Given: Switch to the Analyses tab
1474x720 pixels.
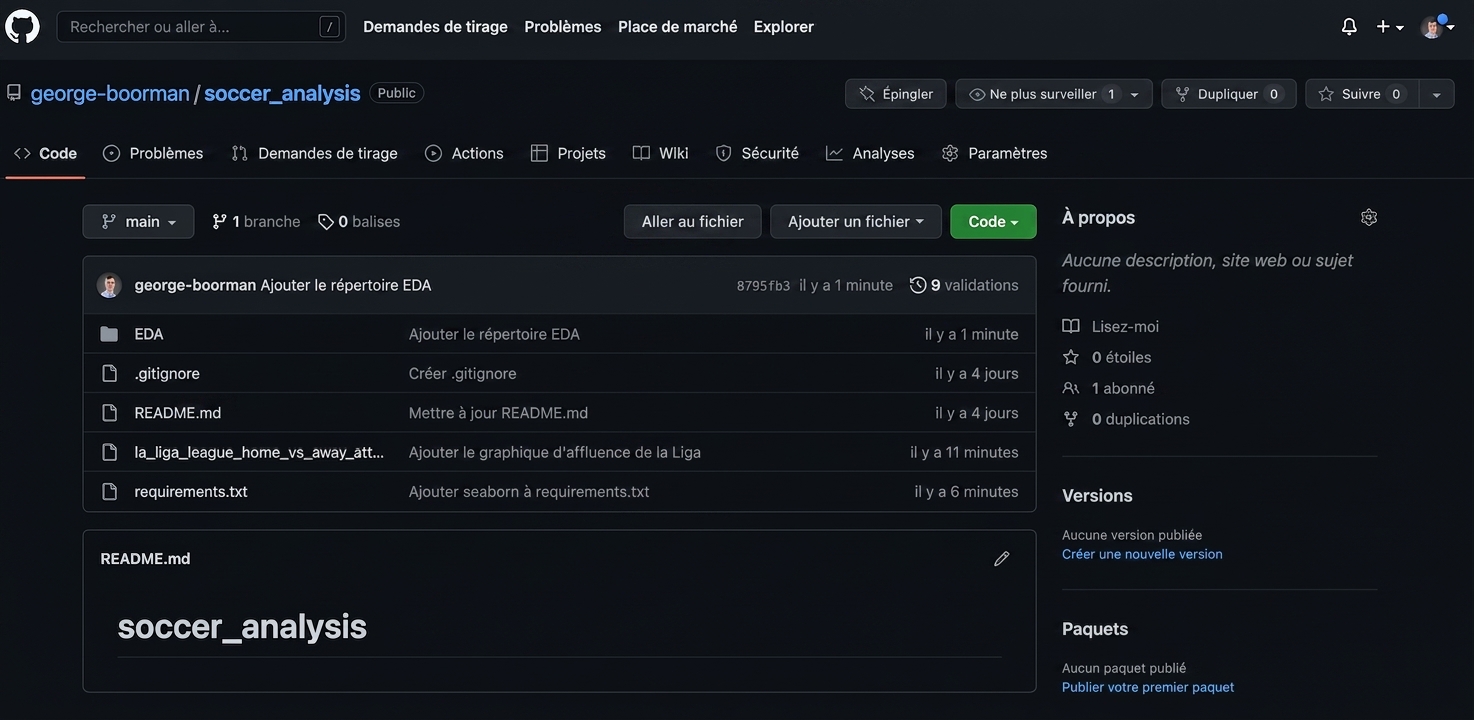Looking at the screenshot, I should (x=870, y=153).
